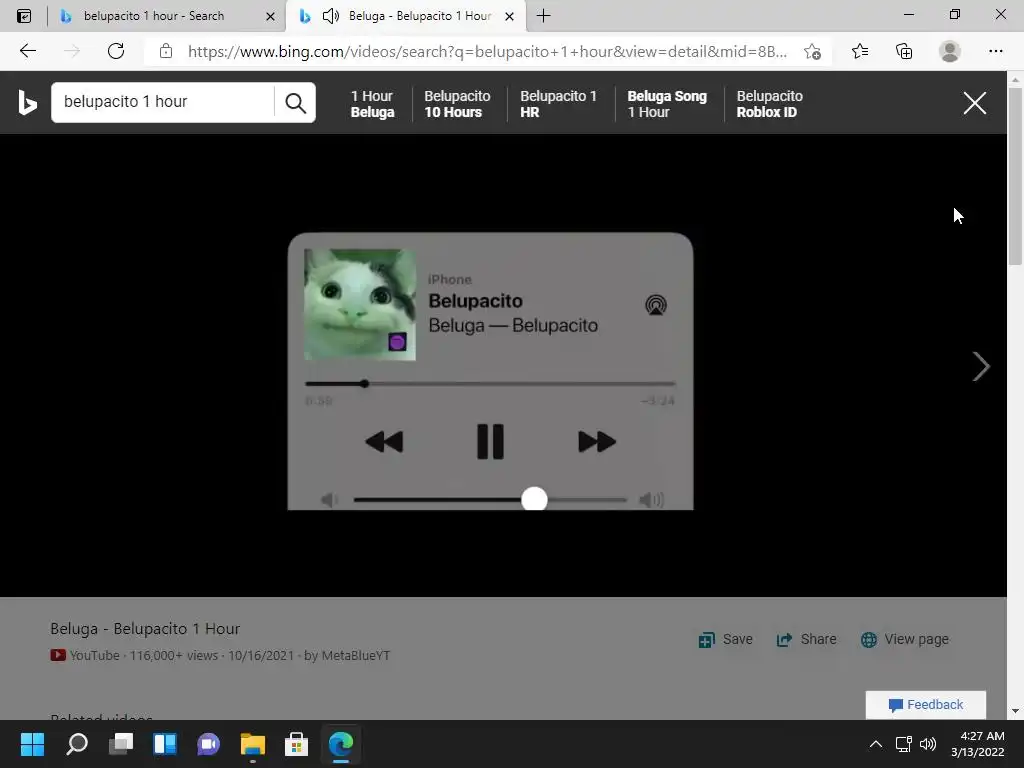Open Widgets from taskbar
The height and width of the screenshot is (768, 1024).
165,744
